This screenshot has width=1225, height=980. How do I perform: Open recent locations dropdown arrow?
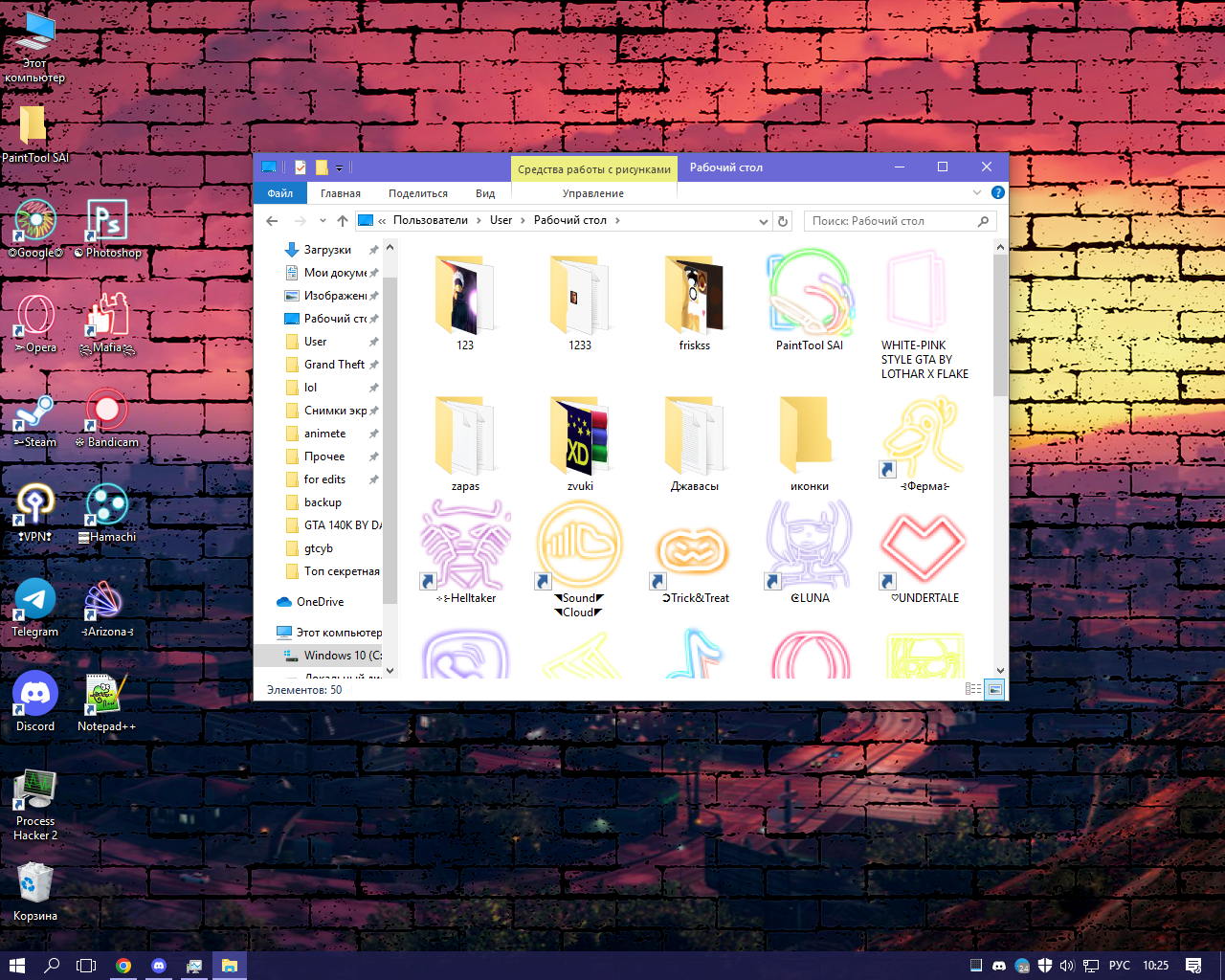[x=323, y=221]
